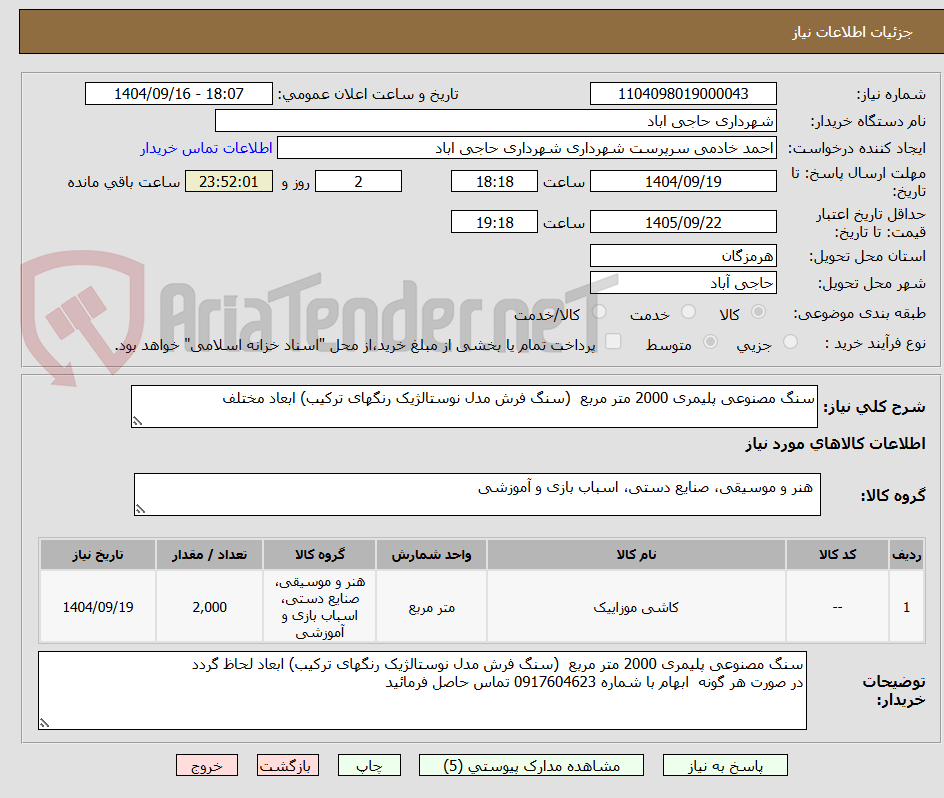Click the expand arrow icon in شرح کلی نیاز box

[x=137, y=419]
